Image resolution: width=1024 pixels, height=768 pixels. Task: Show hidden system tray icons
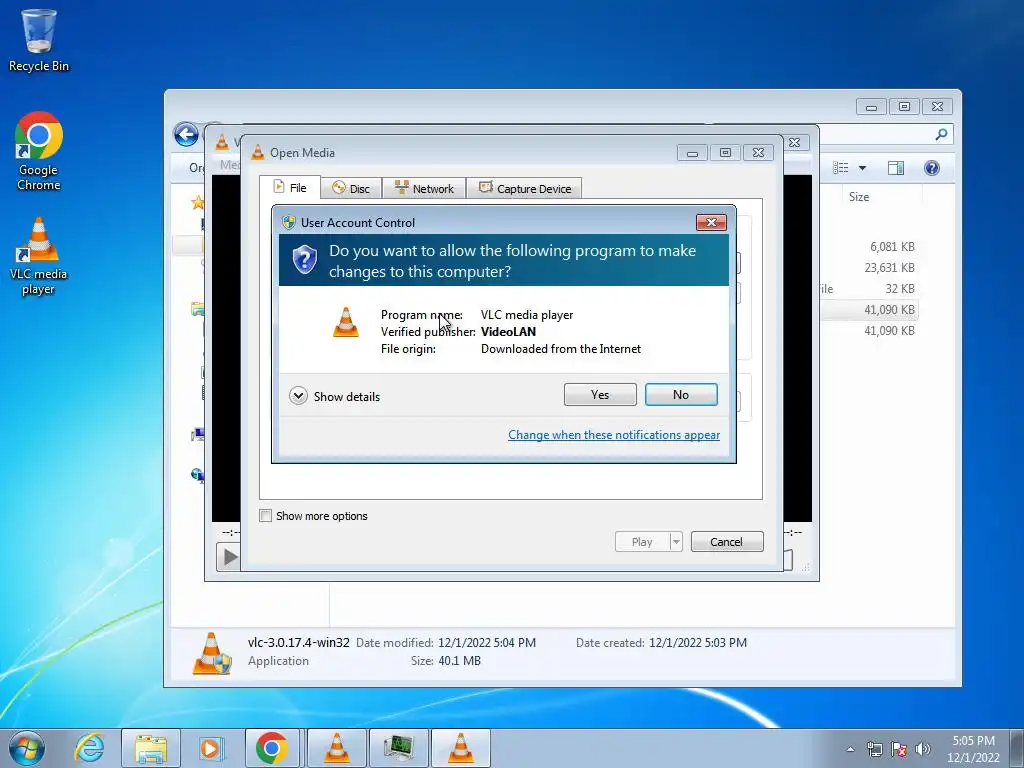click(850, 749)
